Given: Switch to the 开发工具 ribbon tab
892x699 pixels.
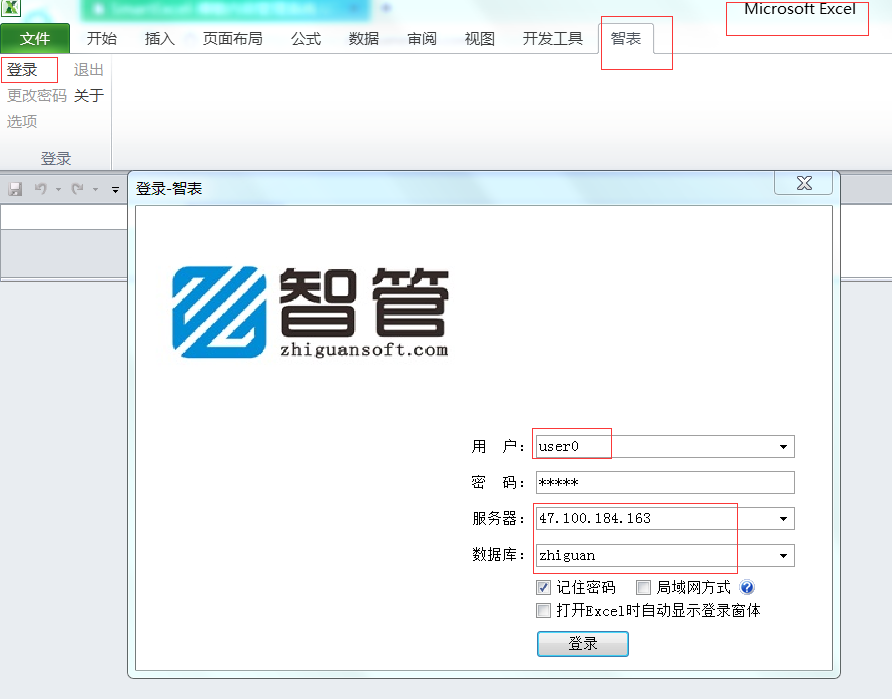Looking at the screenshot, I should pos(553,39).
